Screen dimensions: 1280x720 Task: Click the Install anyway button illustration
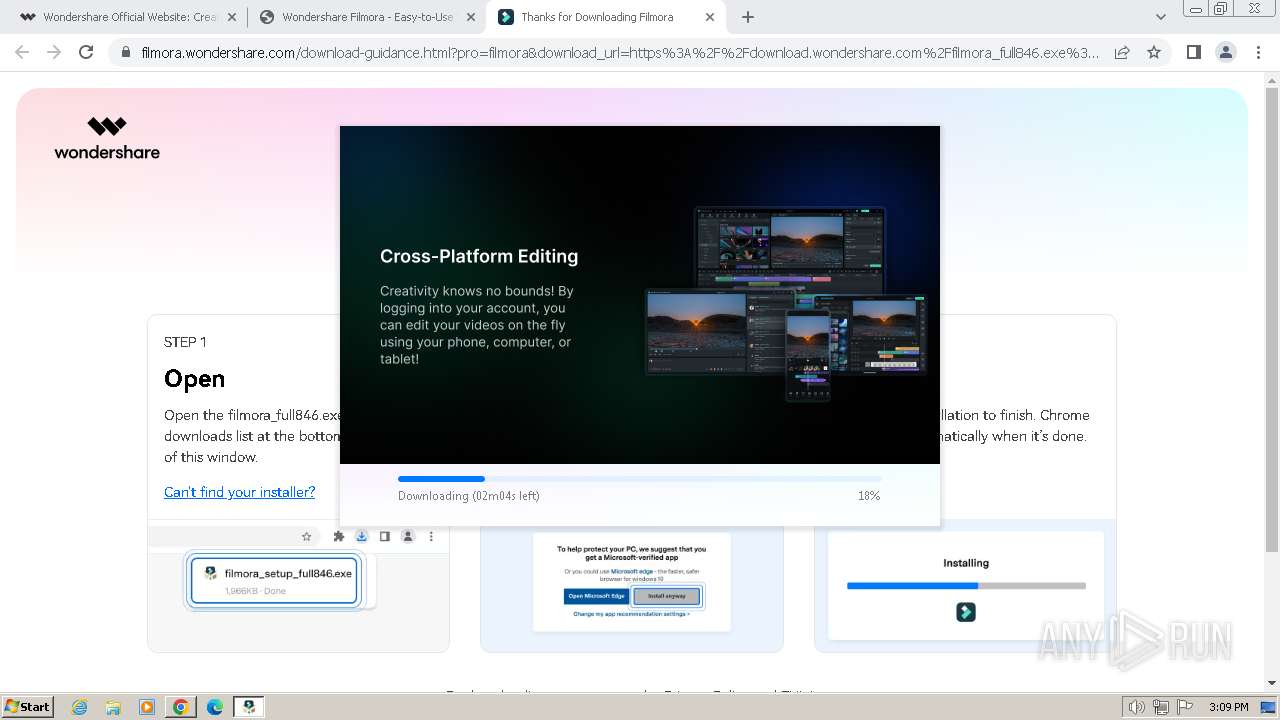(667, 596)
